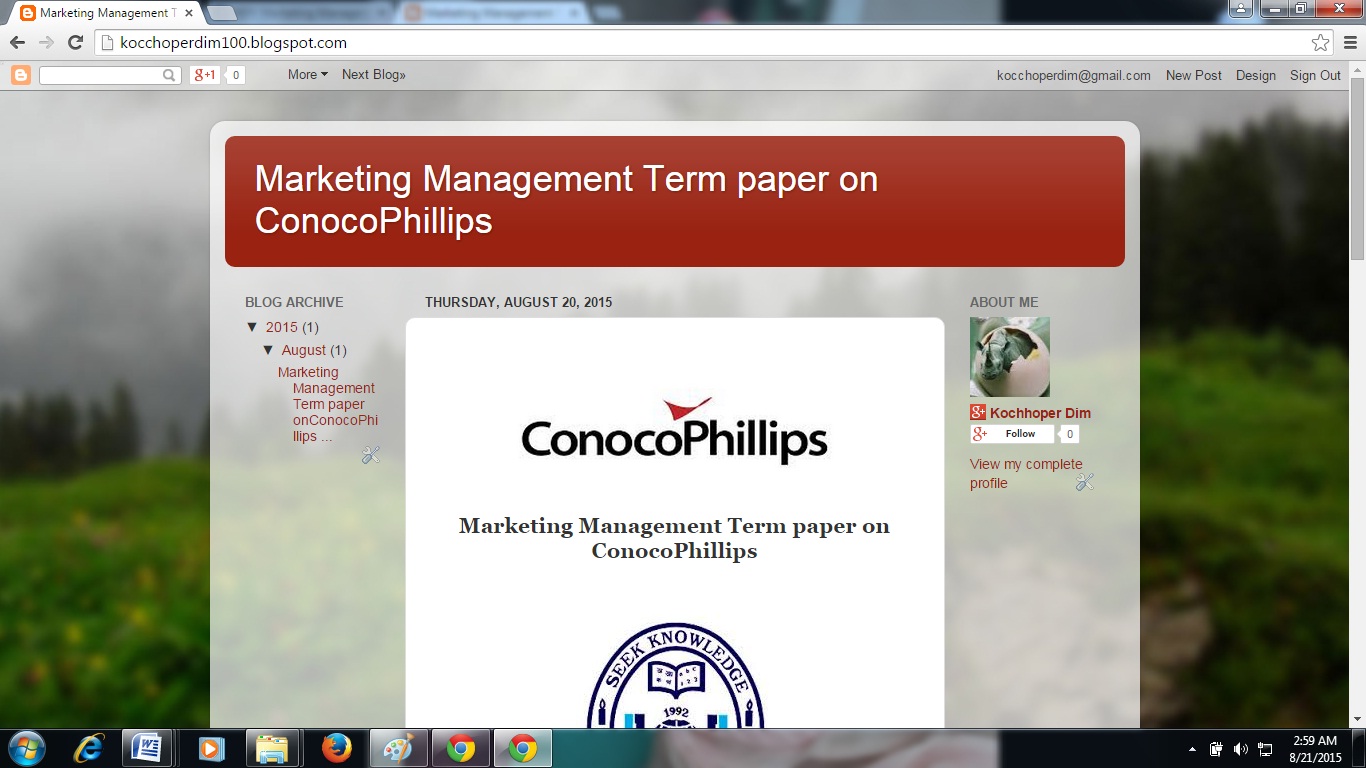
Task: Click the blog header title text
Action: (x=566, y=200)
